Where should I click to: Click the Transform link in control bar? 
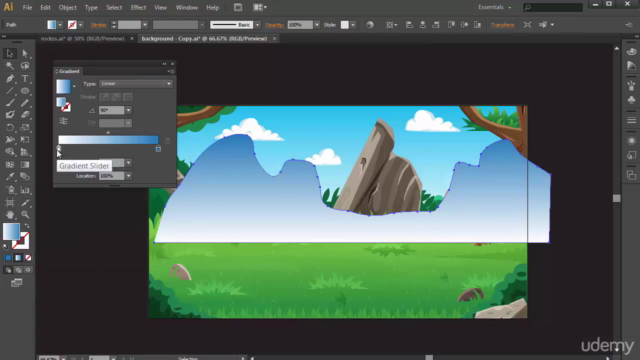[x=502, y=25]
